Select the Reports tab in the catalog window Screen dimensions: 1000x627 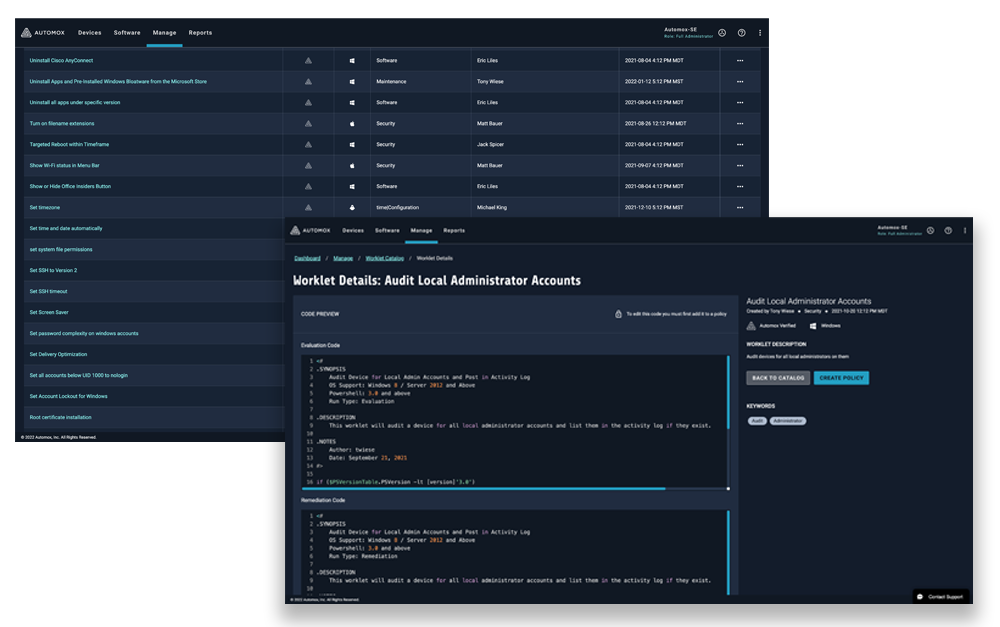pos(200,33)
